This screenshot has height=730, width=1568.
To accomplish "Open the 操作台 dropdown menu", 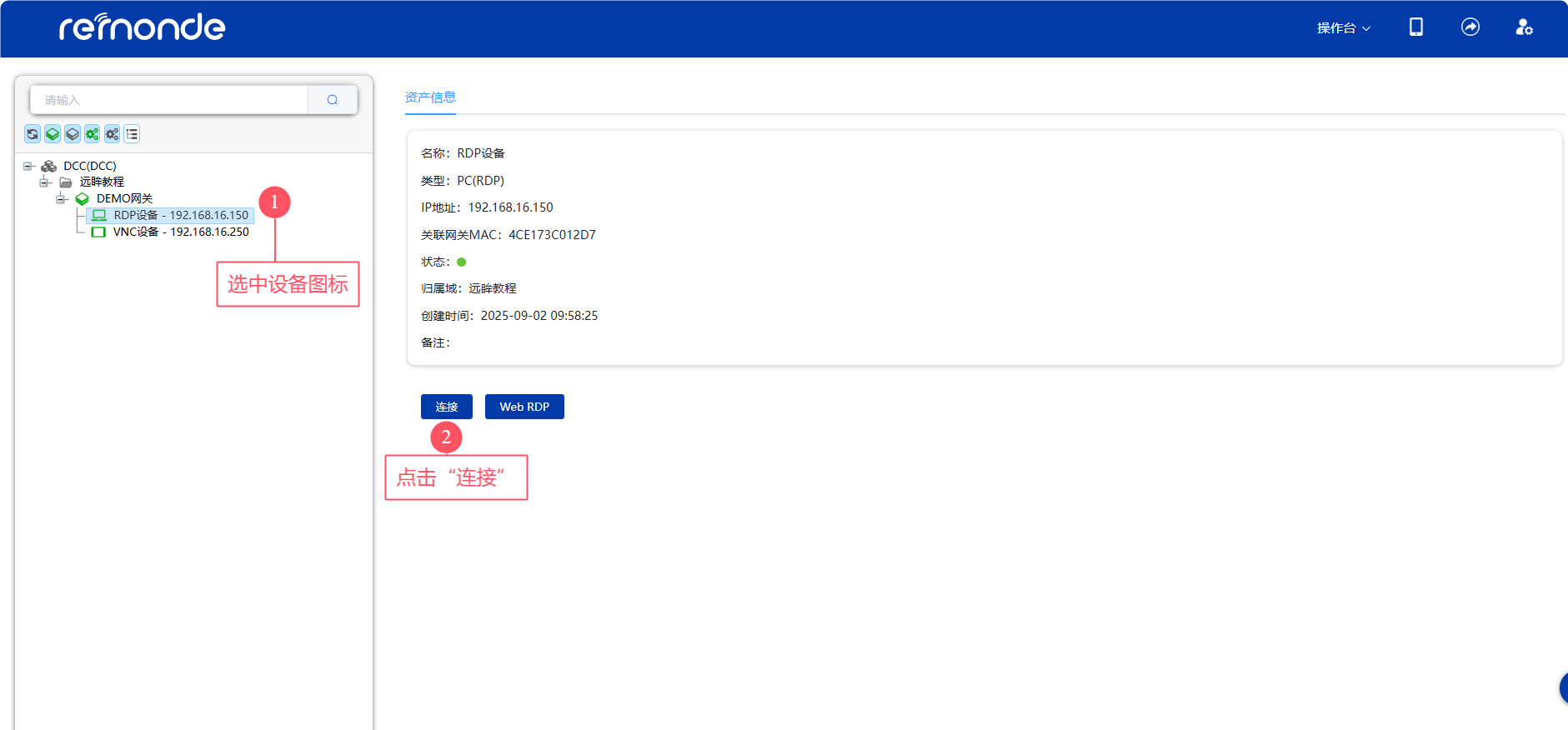I will [1343, 28].
